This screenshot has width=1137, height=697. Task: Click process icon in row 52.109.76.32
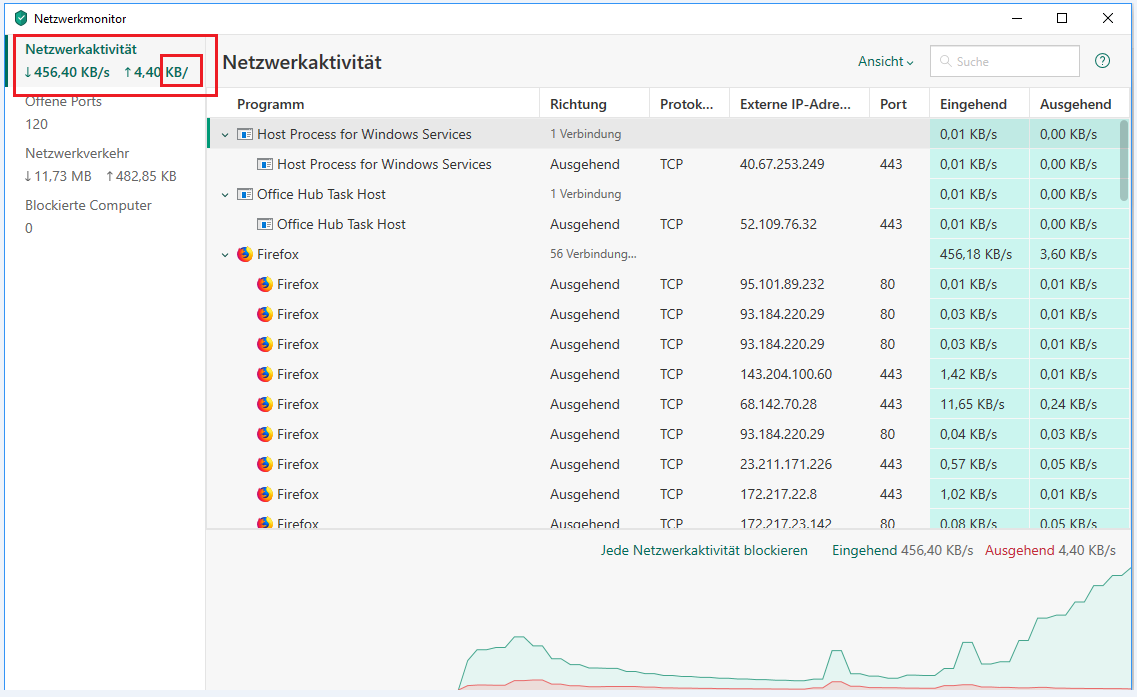tap(265, 225)
